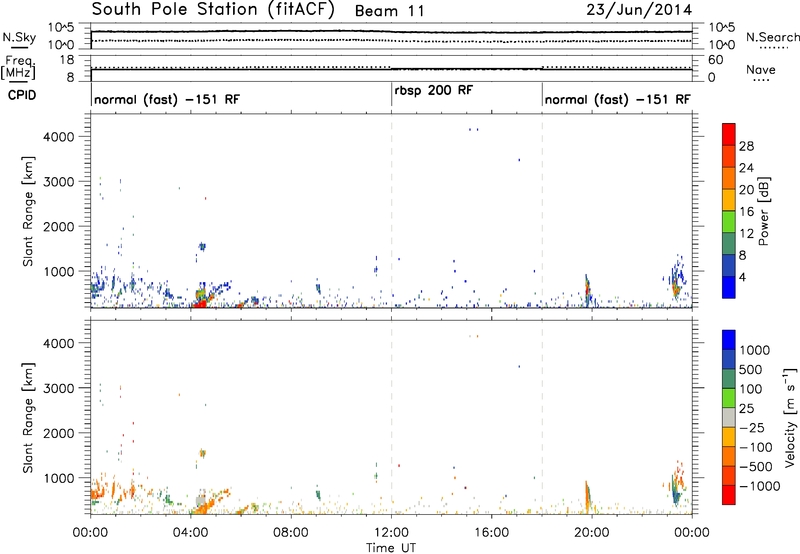Screen dimensions: 800x554
Task: Click the bright blue bottom segment of the power colorbar
Action: tap(729, 287)
